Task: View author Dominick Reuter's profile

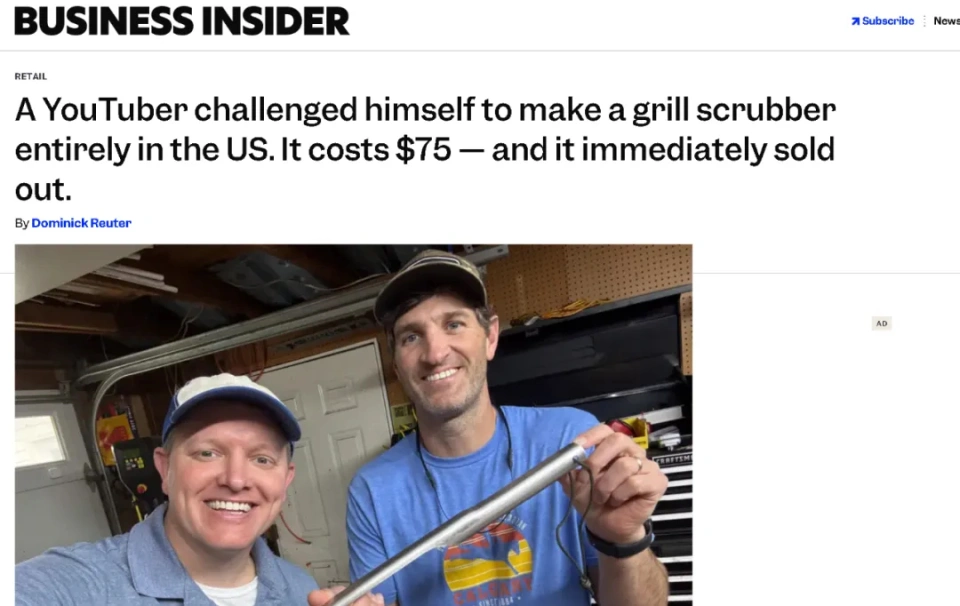Action: pyautogui.click(x=81, y=223)
